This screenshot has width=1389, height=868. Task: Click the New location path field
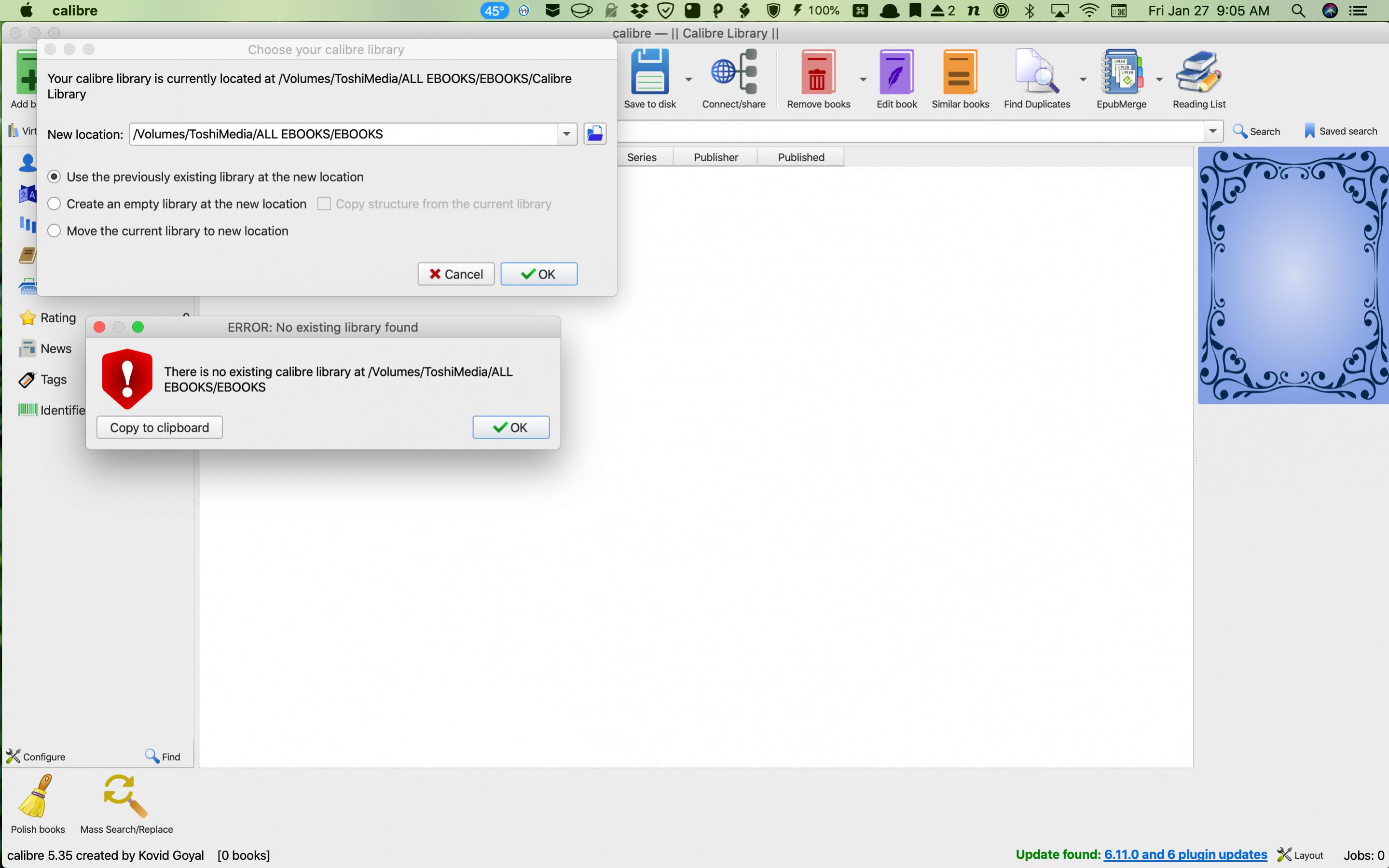coord(343,134)
